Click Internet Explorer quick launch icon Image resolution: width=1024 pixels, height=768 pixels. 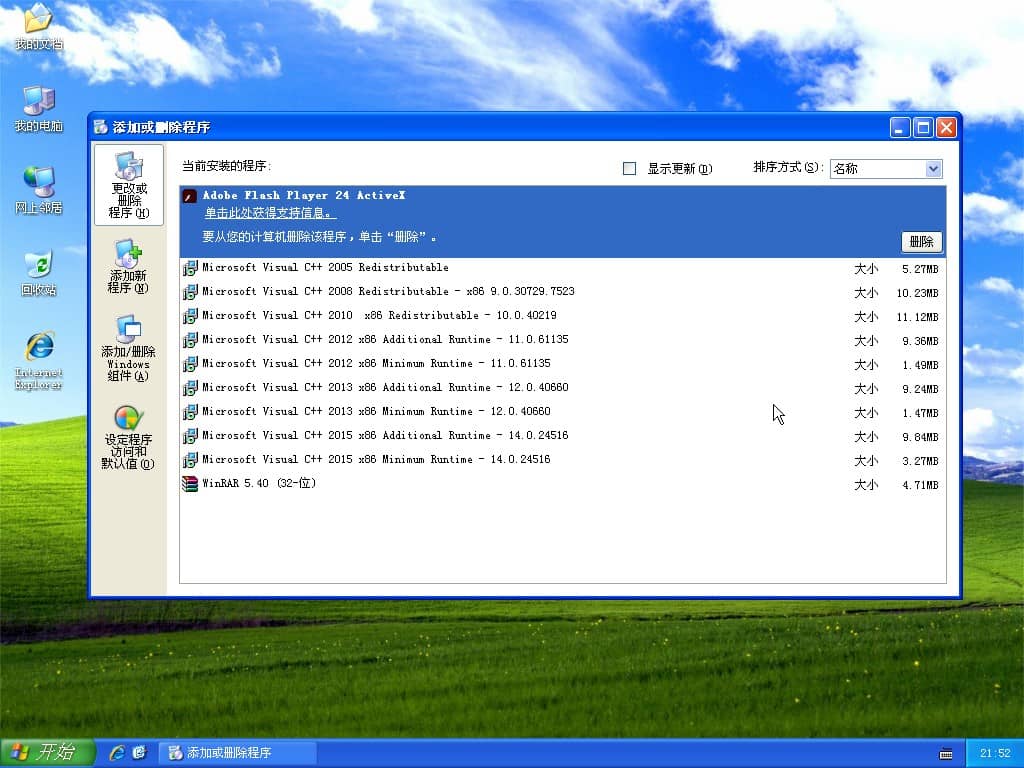click(x=117, y=752)
